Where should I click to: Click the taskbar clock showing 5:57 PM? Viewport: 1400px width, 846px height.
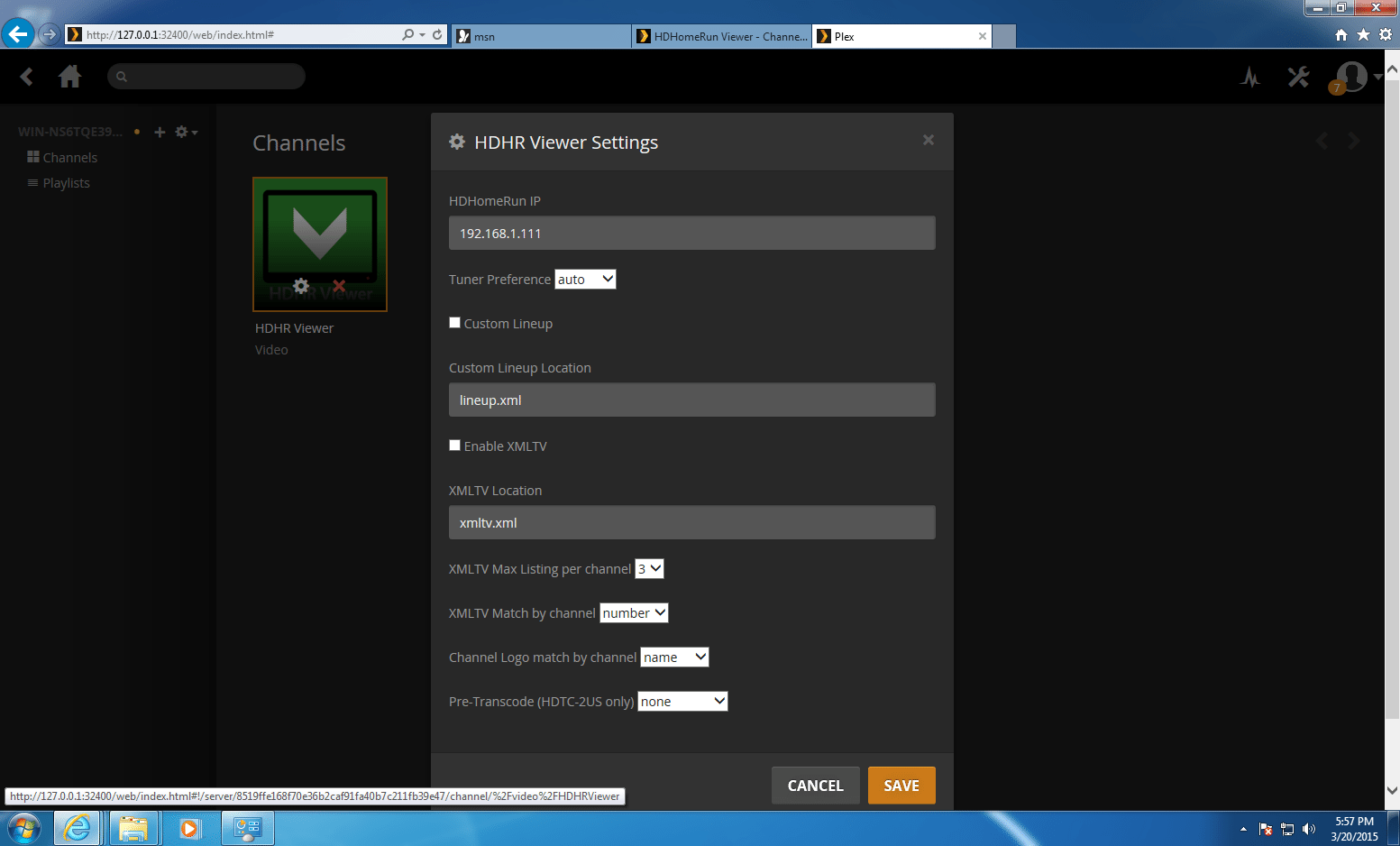point(1354,829)
